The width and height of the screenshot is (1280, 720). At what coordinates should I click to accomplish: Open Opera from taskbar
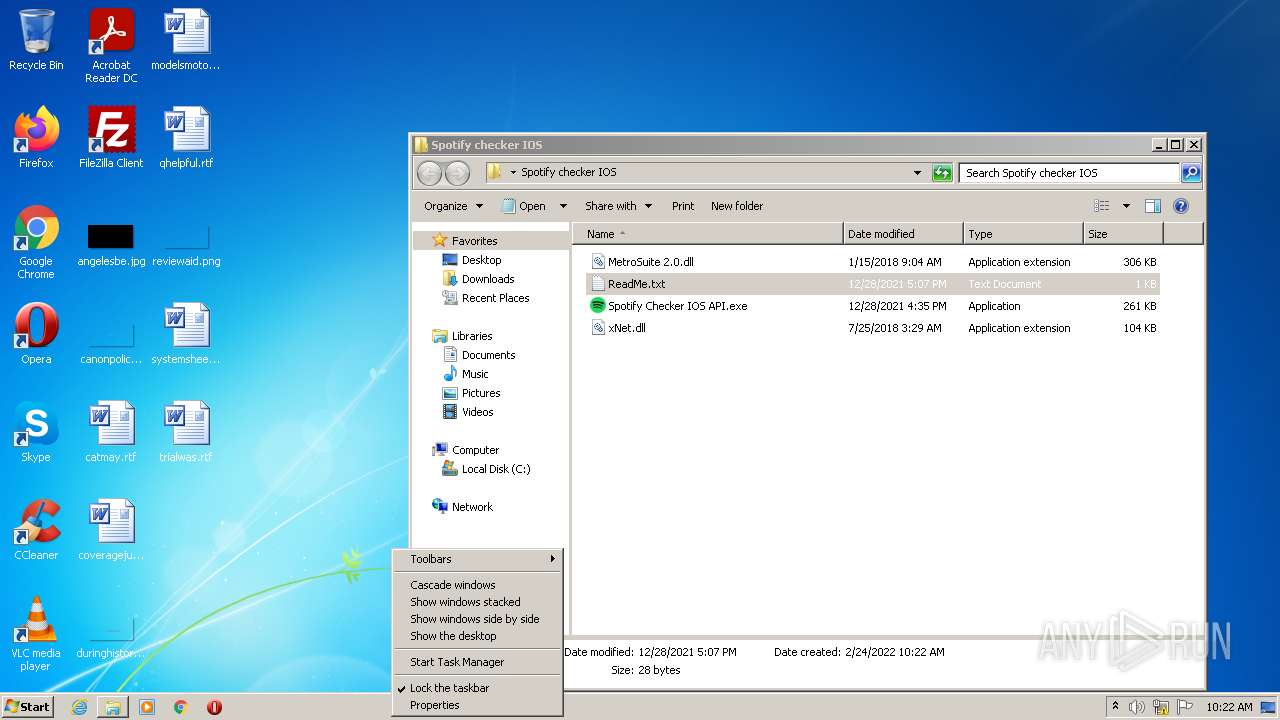214,707
